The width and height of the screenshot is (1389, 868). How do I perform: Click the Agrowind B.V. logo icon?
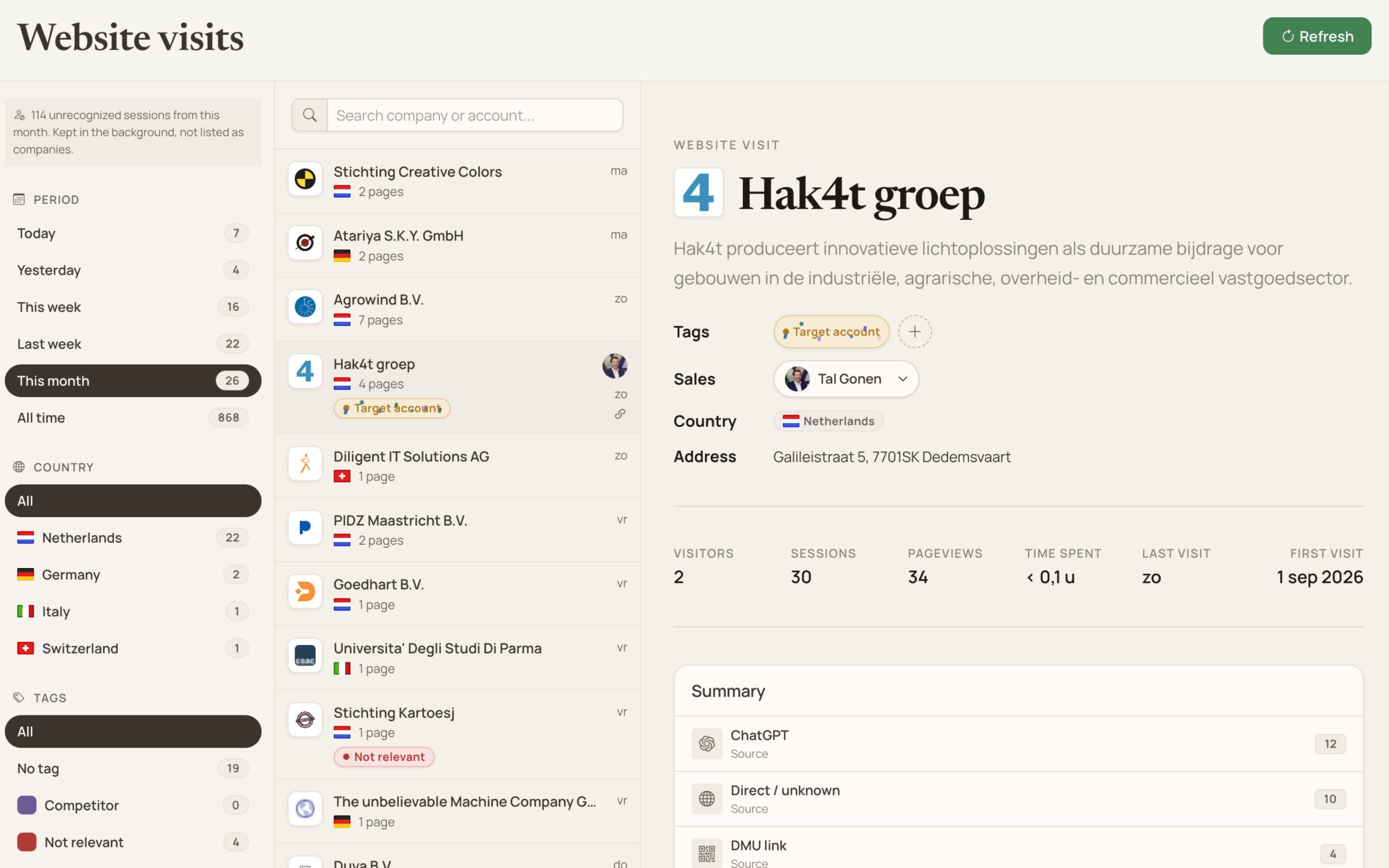pos(305,307)
